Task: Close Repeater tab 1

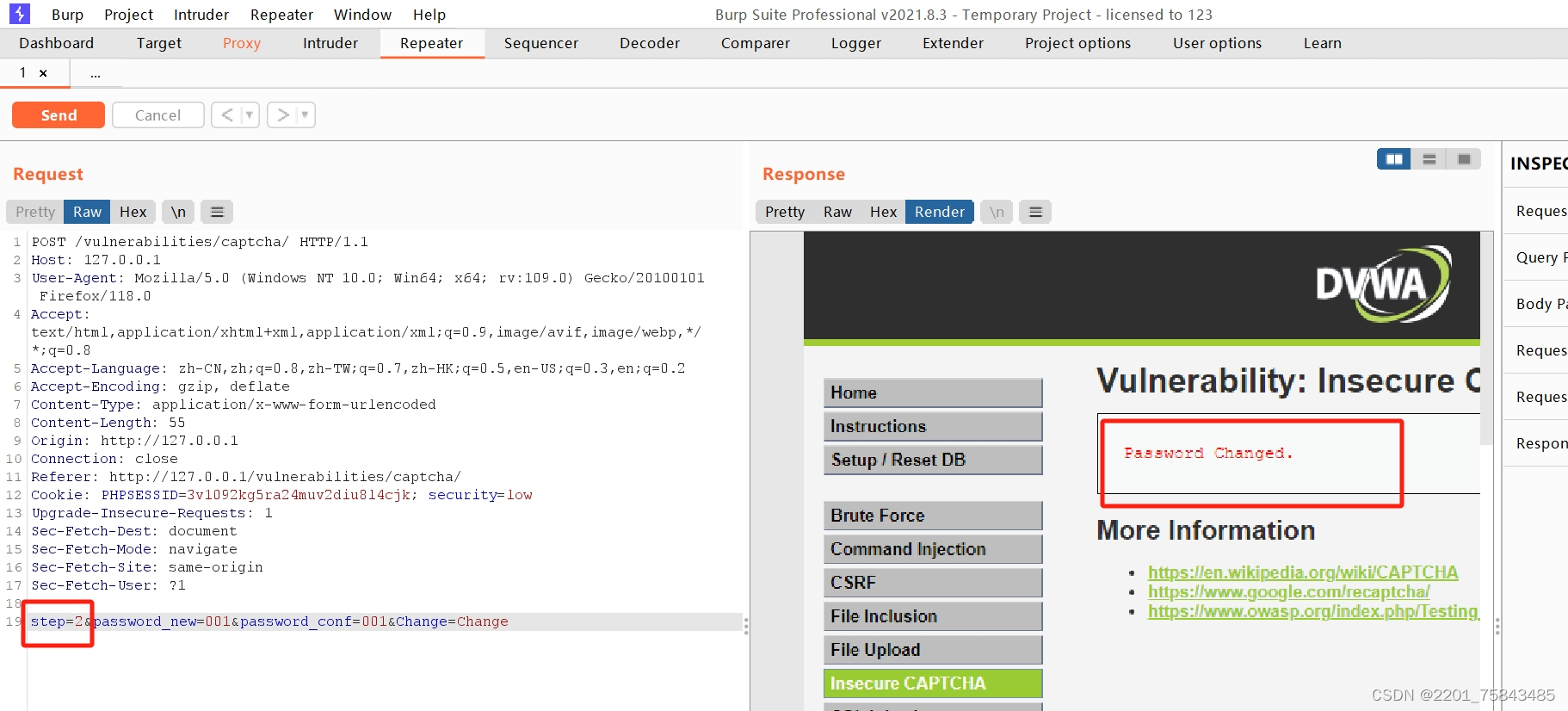Action: click(x=43, y=73)
